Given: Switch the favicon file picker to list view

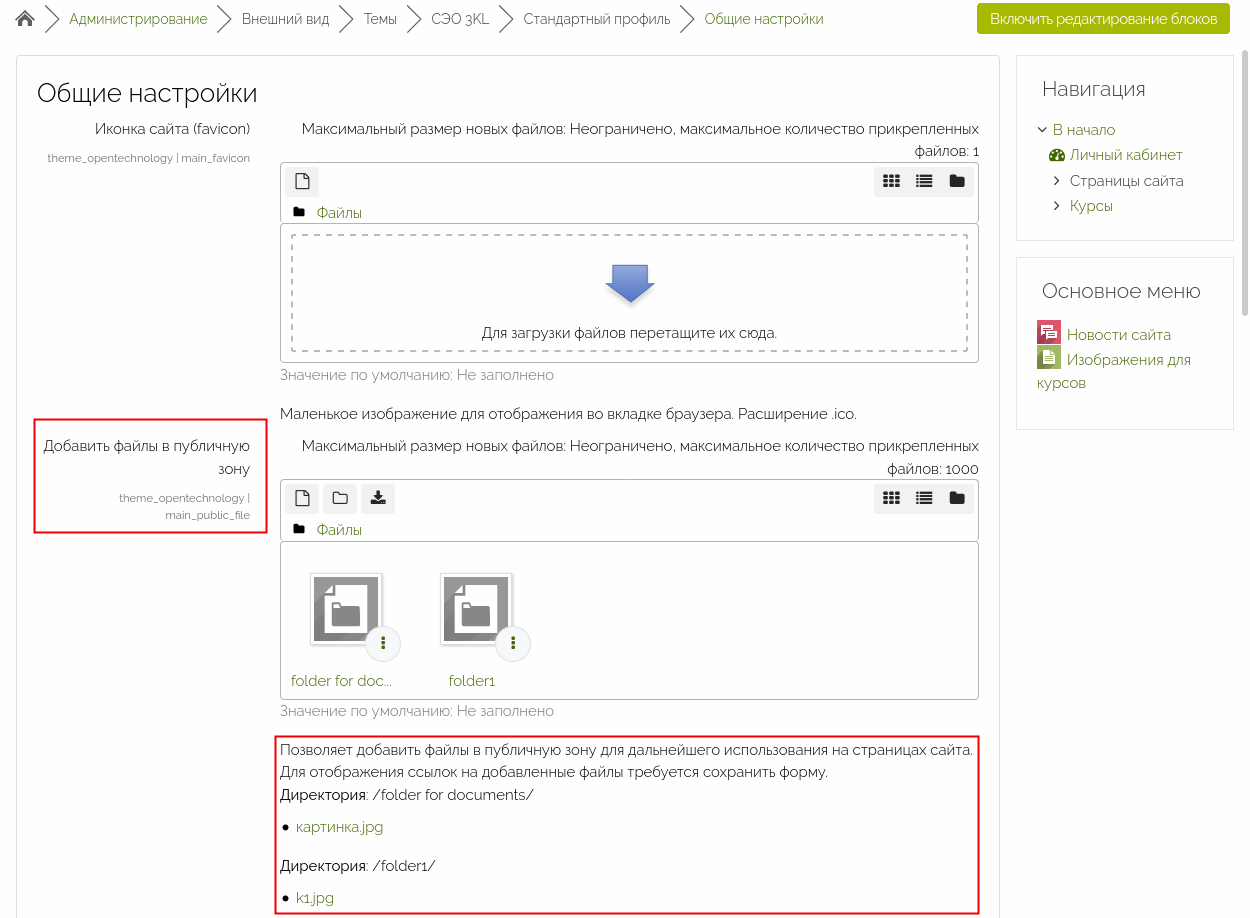Looking at the screenshot, I should click(x=924, y=181).
